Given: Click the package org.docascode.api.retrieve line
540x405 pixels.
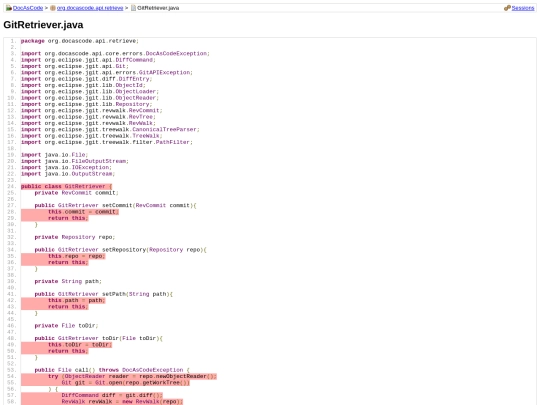Looking at the screenshot, I should [x=80, y=41].
